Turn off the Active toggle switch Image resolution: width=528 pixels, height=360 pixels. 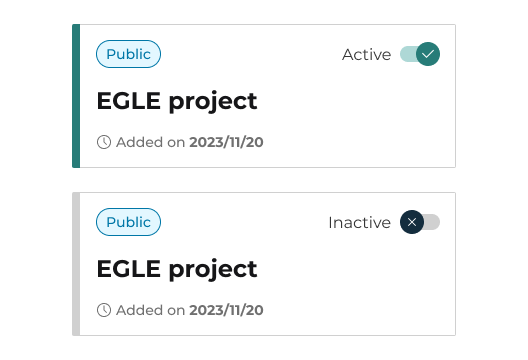click(x=420, y=54)
